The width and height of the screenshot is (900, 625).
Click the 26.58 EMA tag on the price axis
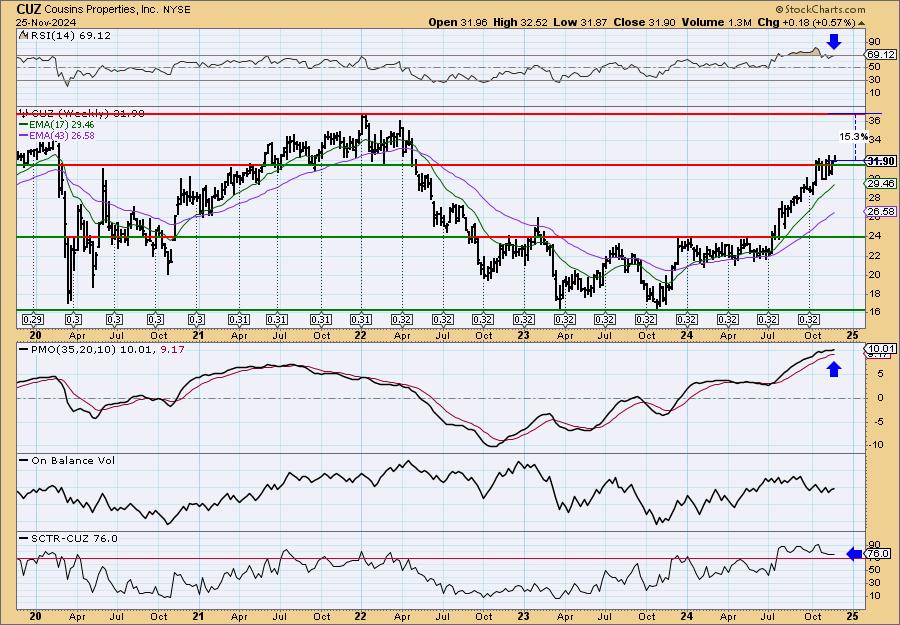tap(881, 212)
